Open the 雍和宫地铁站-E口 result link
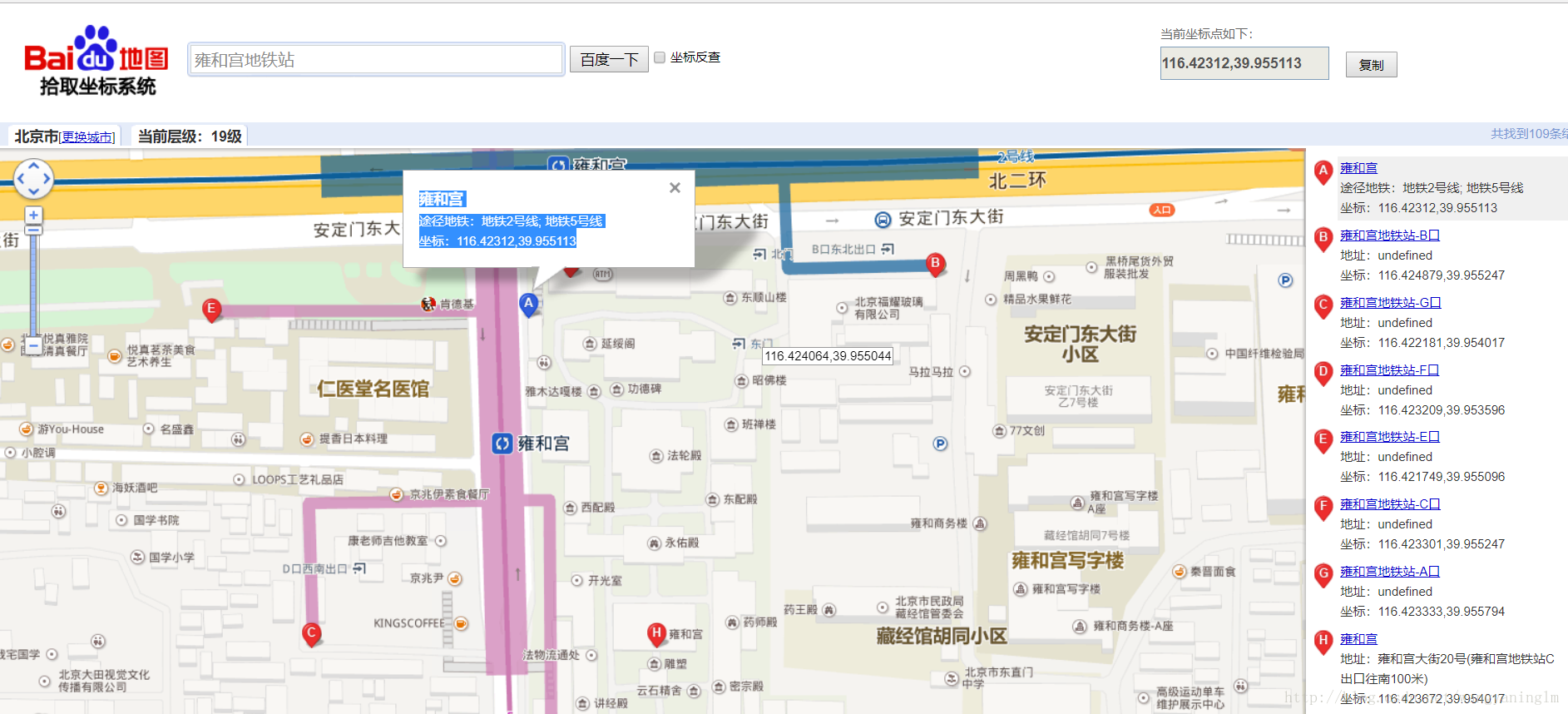This screenshot has height=714, width=1568. pyautogui.click(x=1389, y=437)
